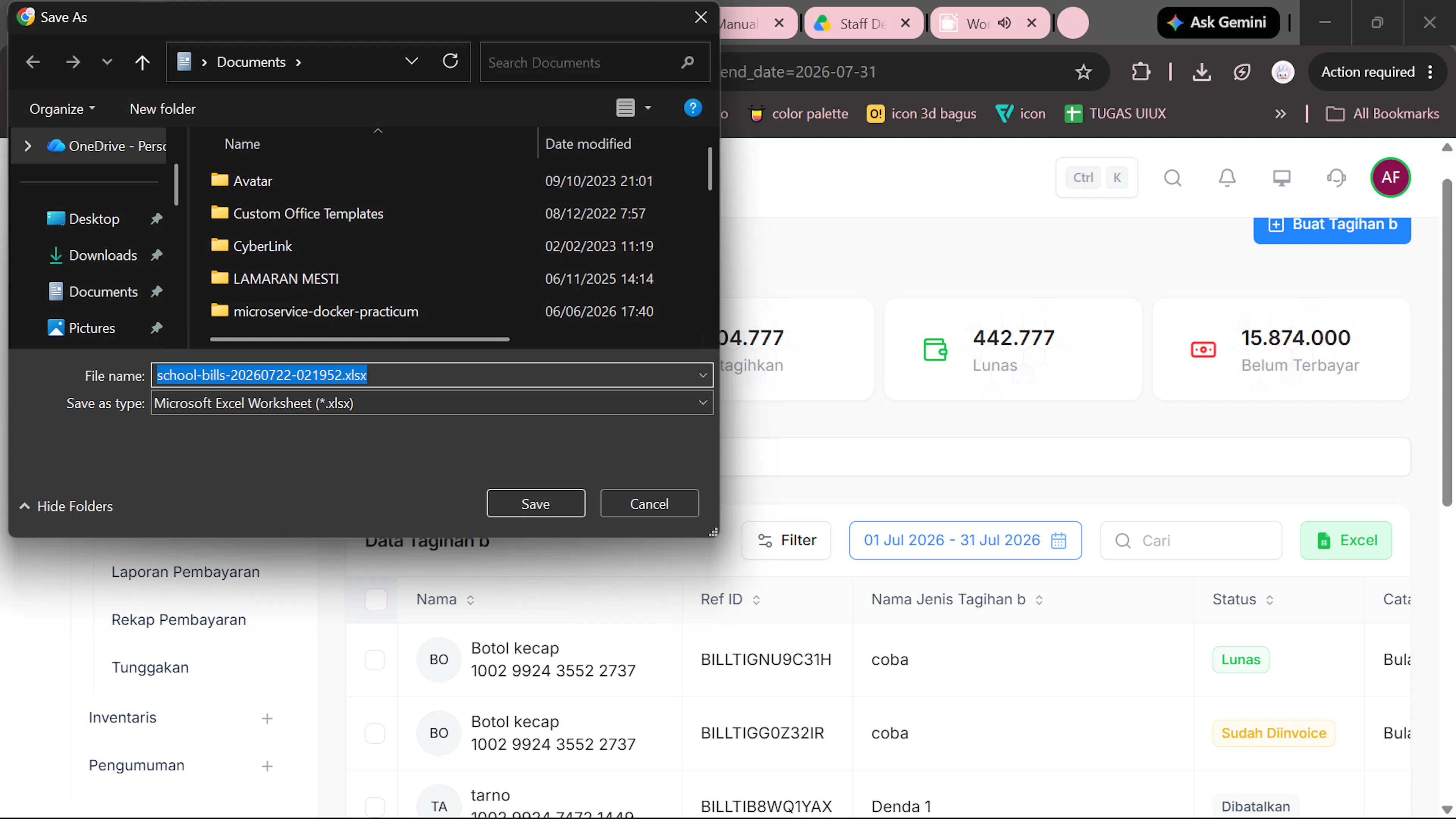Refresh the Documents folder listing
This screenshot has width=1456, height=819.
(x=450, y=61)
